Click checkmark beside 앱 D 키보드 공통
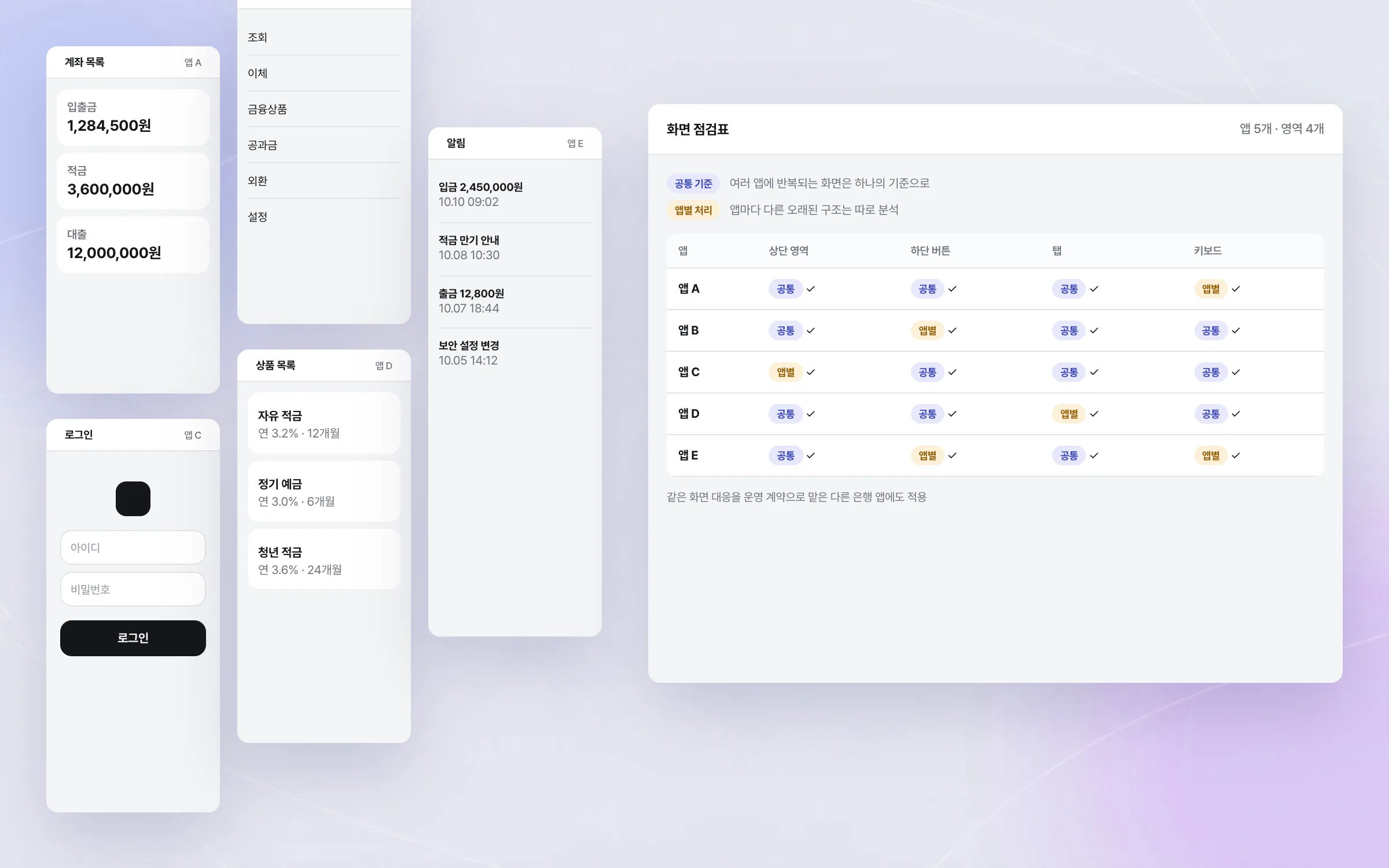The height and width of the screenshot is (868, 1389). (1236, 414)
